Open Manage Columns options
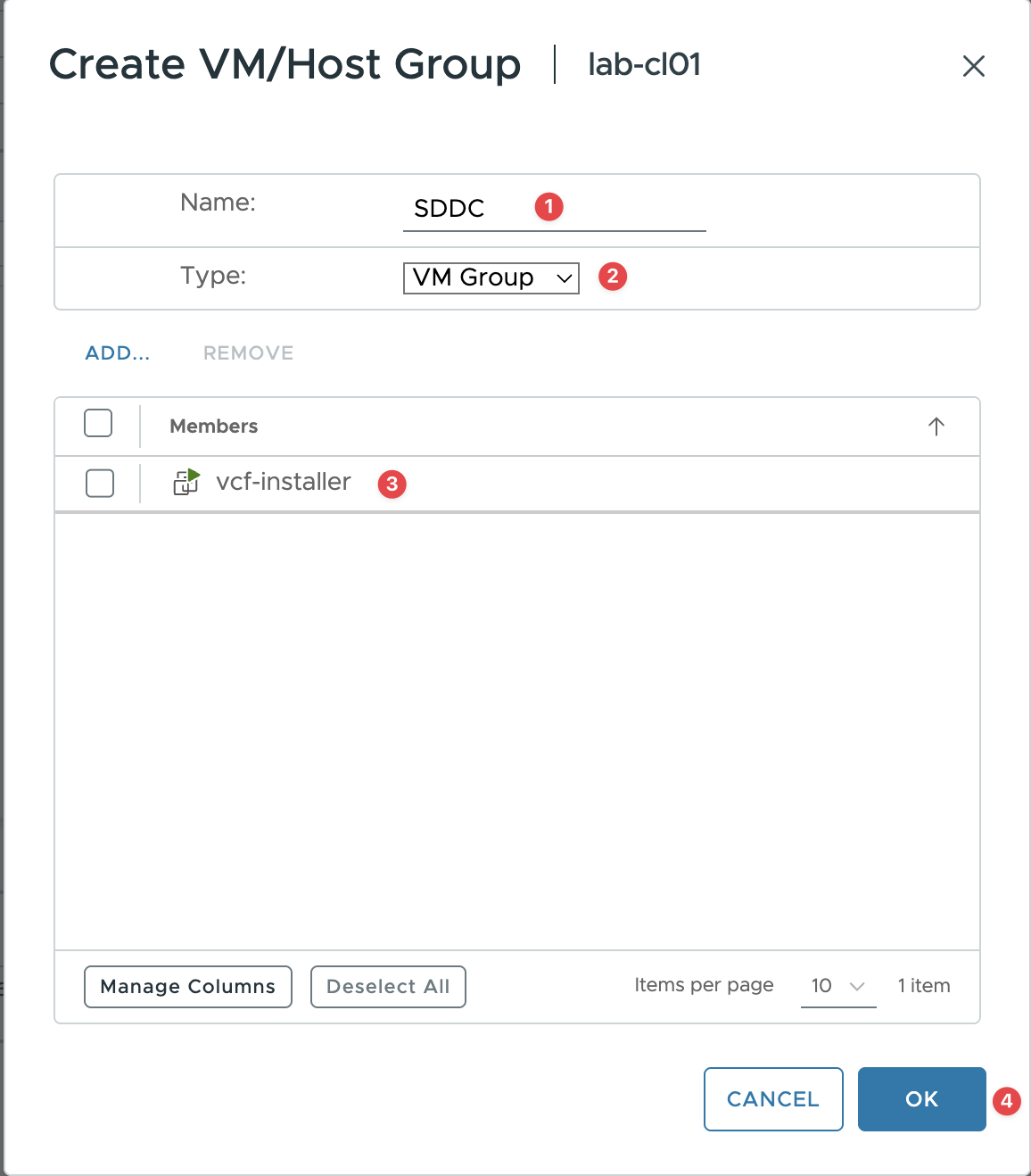This screenshot has height=1176, width=1031. click(x=188, y=987)
